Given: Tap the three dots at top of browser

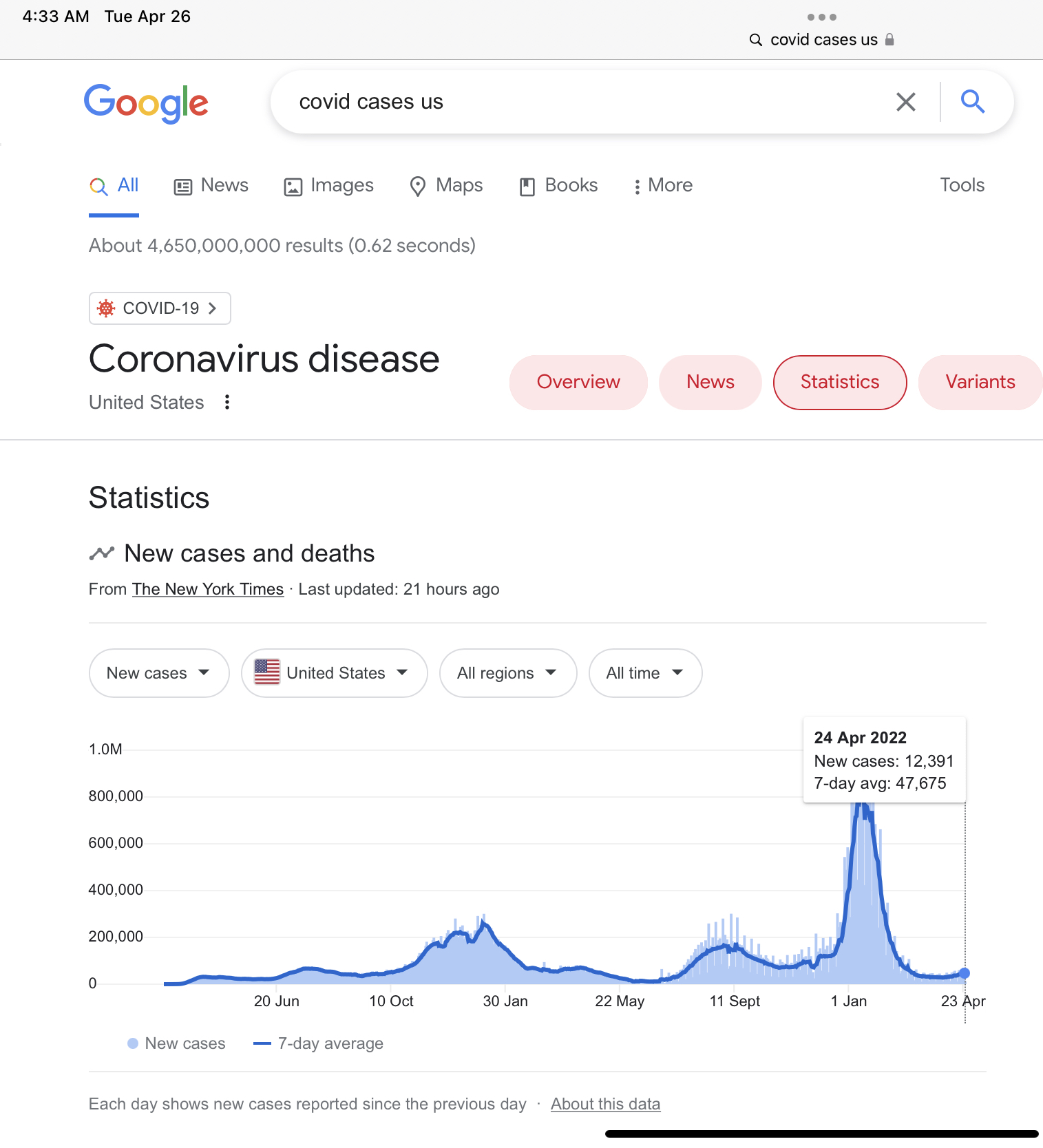Looking at the screenshot, I should [x=821, y=17].
